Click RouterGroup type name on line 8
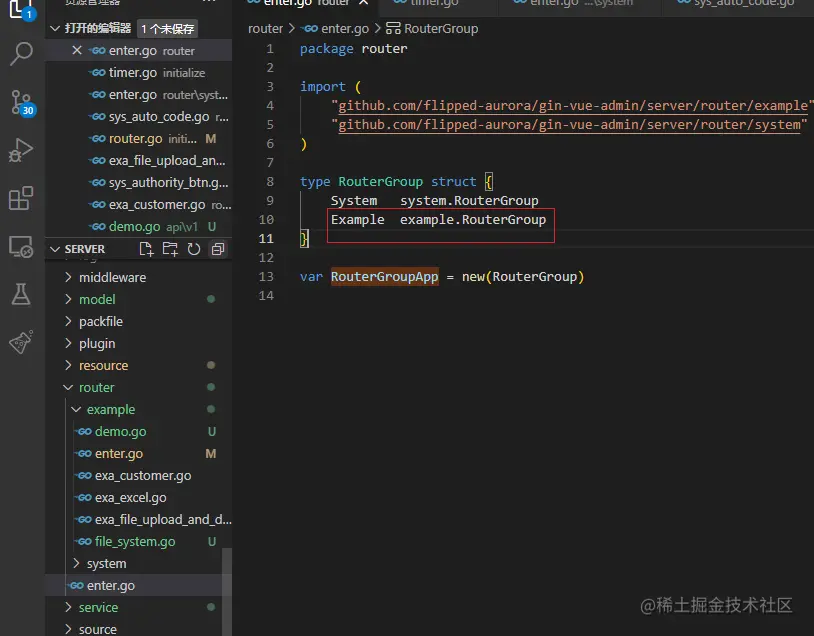814x636 pixels. (x=381, y=182)
